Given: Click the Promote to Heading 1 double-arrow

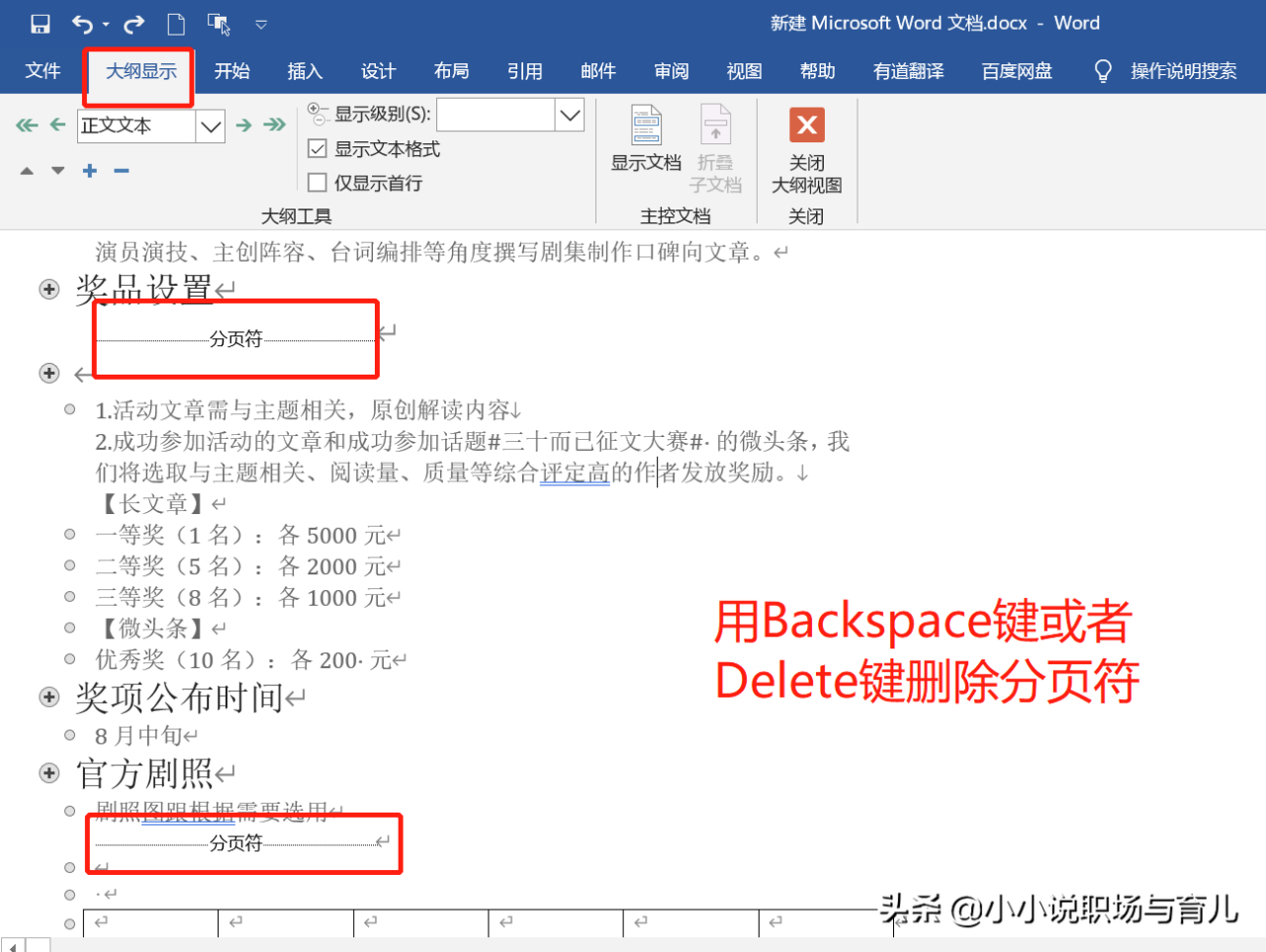Looking at the screenshot, I should pyautogui.click(x=27, y=125).
